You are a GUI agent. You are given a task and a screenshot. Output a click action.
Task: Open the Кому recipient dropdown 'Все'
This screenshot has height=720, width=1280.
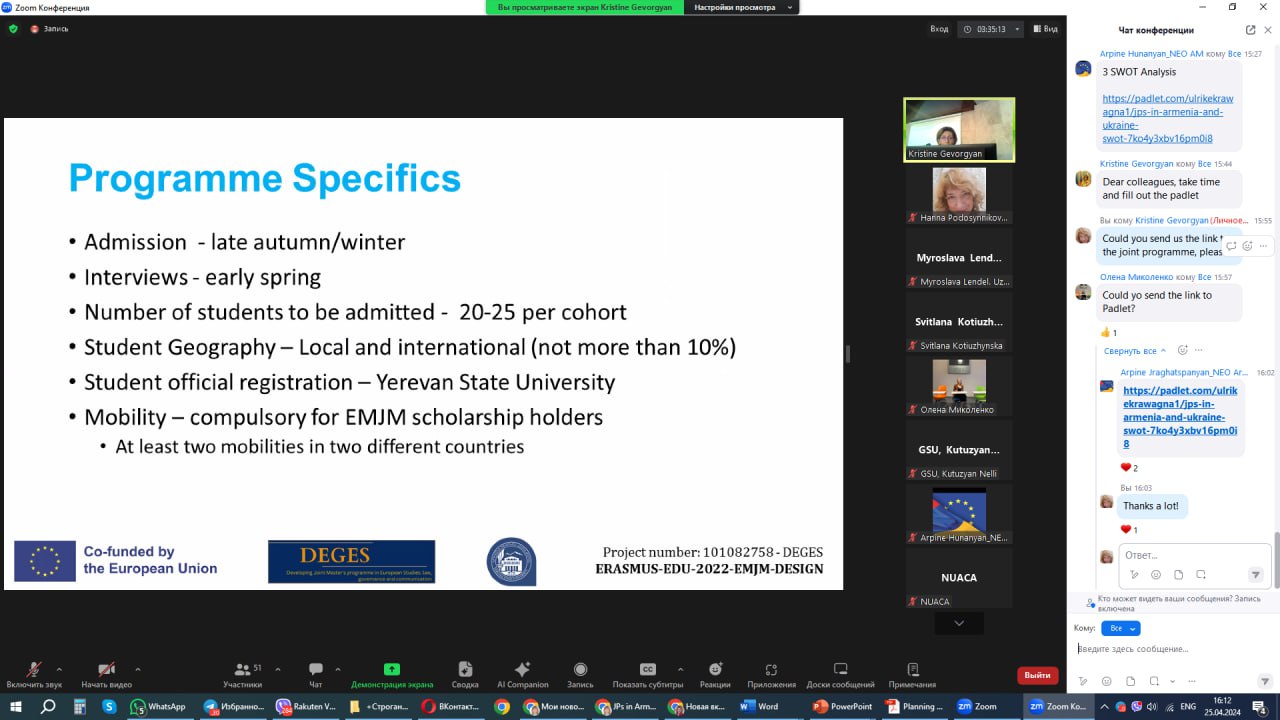tap(1120, 628)
